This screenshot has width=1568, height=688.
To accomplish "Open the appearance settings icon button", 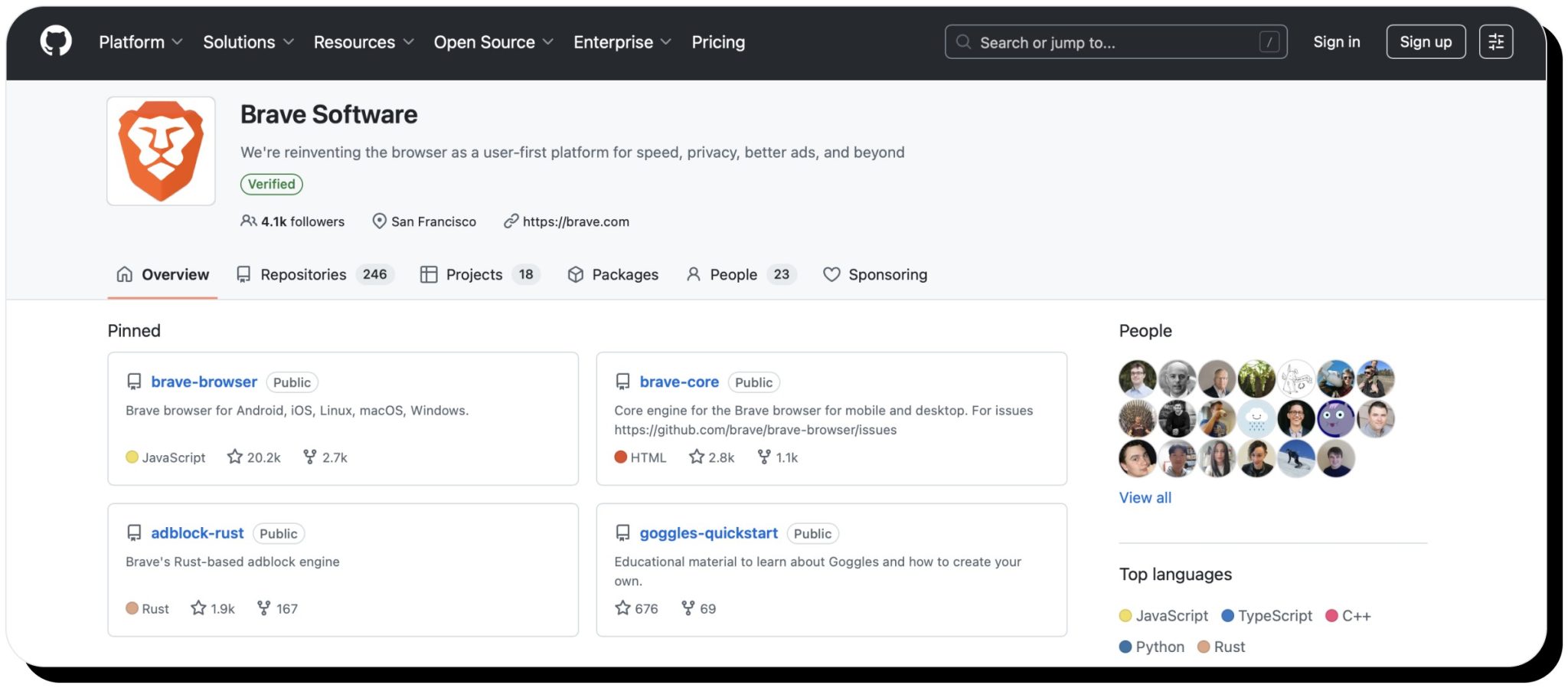I will [1495, 42].
